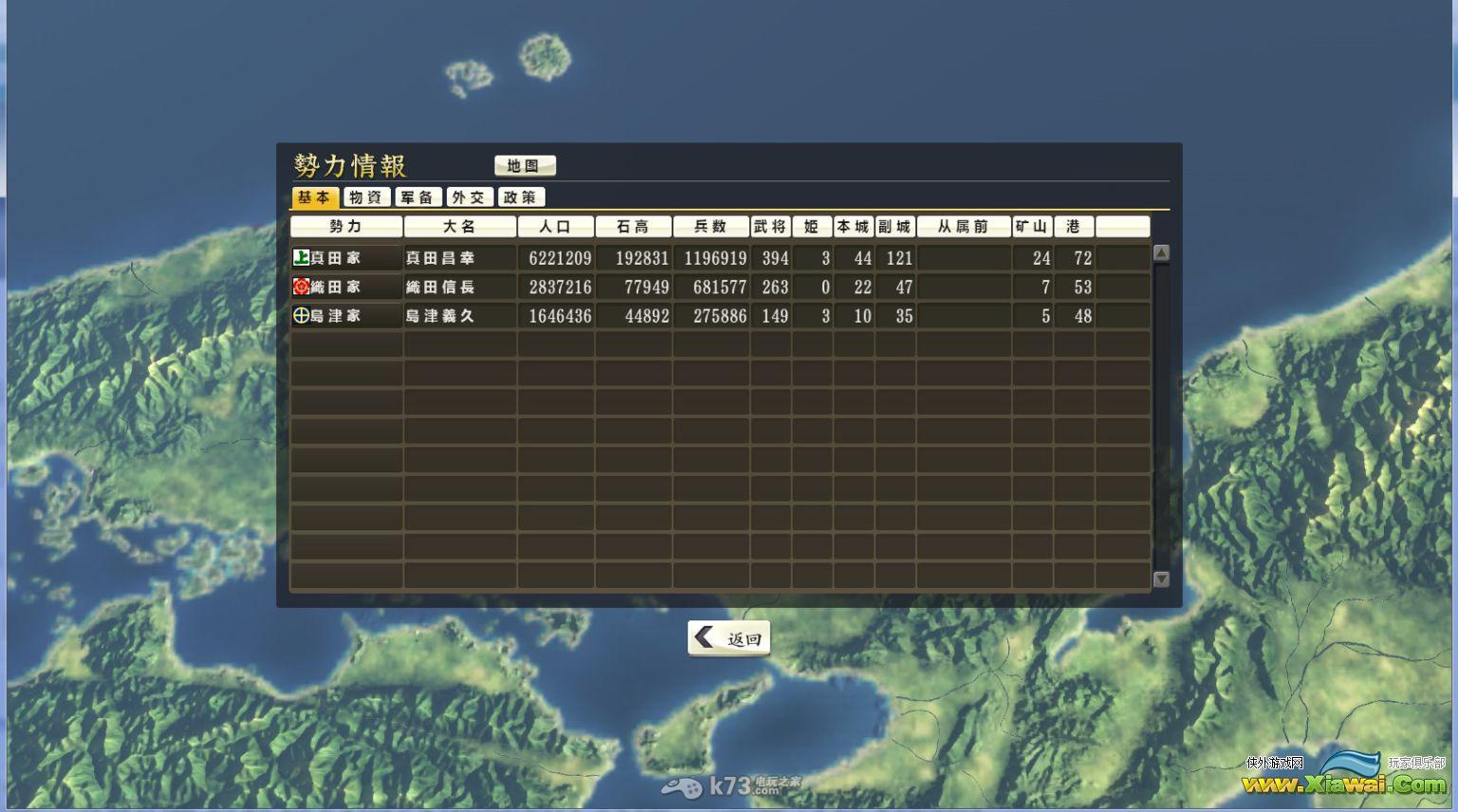This screenshot has height=812, width=1458.
Task: Click koku value 44892
Action: coord(647,316)
